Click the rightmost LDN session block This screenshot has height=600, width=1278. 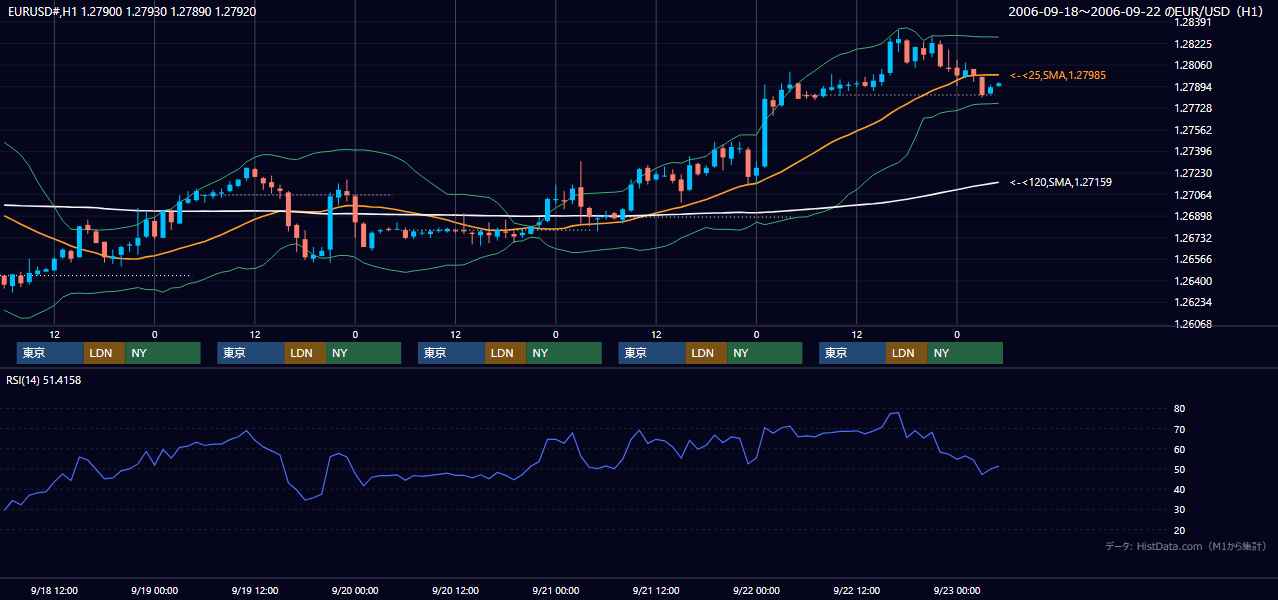906,353
